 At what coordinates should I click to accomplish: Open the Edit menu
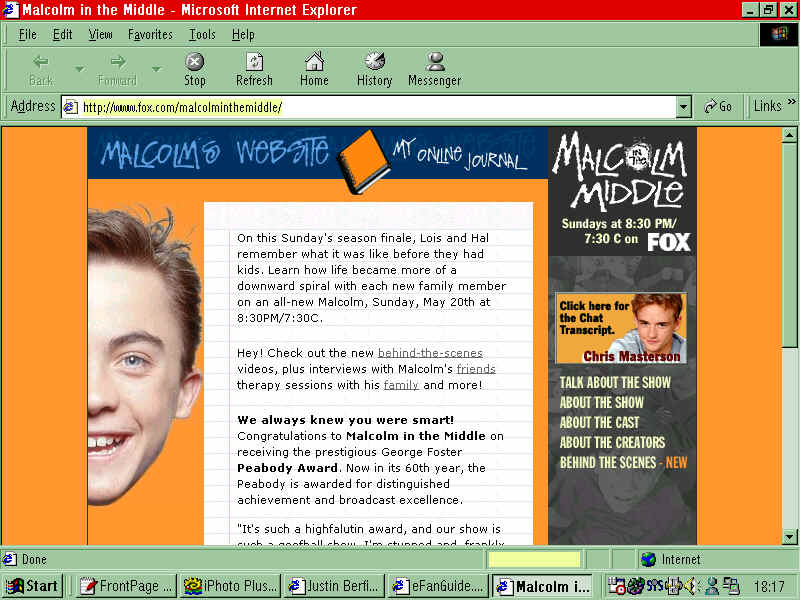(x=62, y=35)
